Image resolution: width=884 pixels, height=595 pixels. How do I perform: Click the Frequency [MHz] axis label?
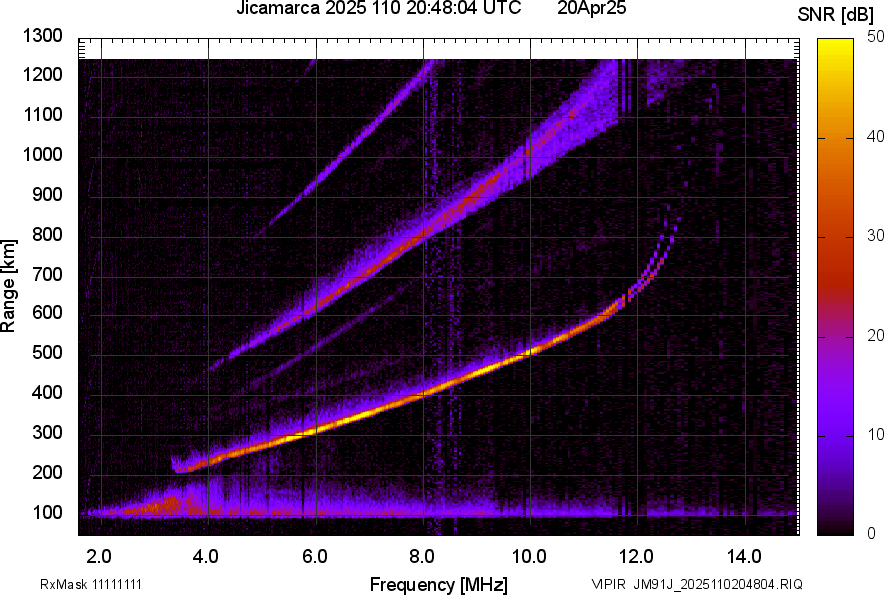[x=438, y=584]
